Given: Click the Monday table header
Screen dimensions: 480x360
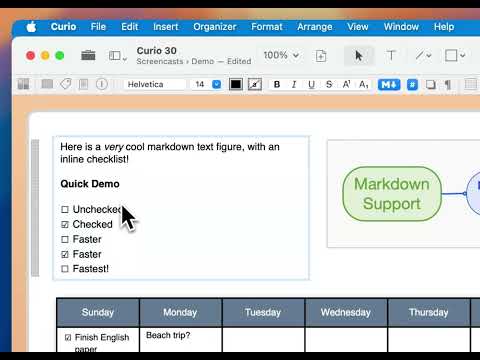Looking at the screenshot, I should click(x=180, y=312).
